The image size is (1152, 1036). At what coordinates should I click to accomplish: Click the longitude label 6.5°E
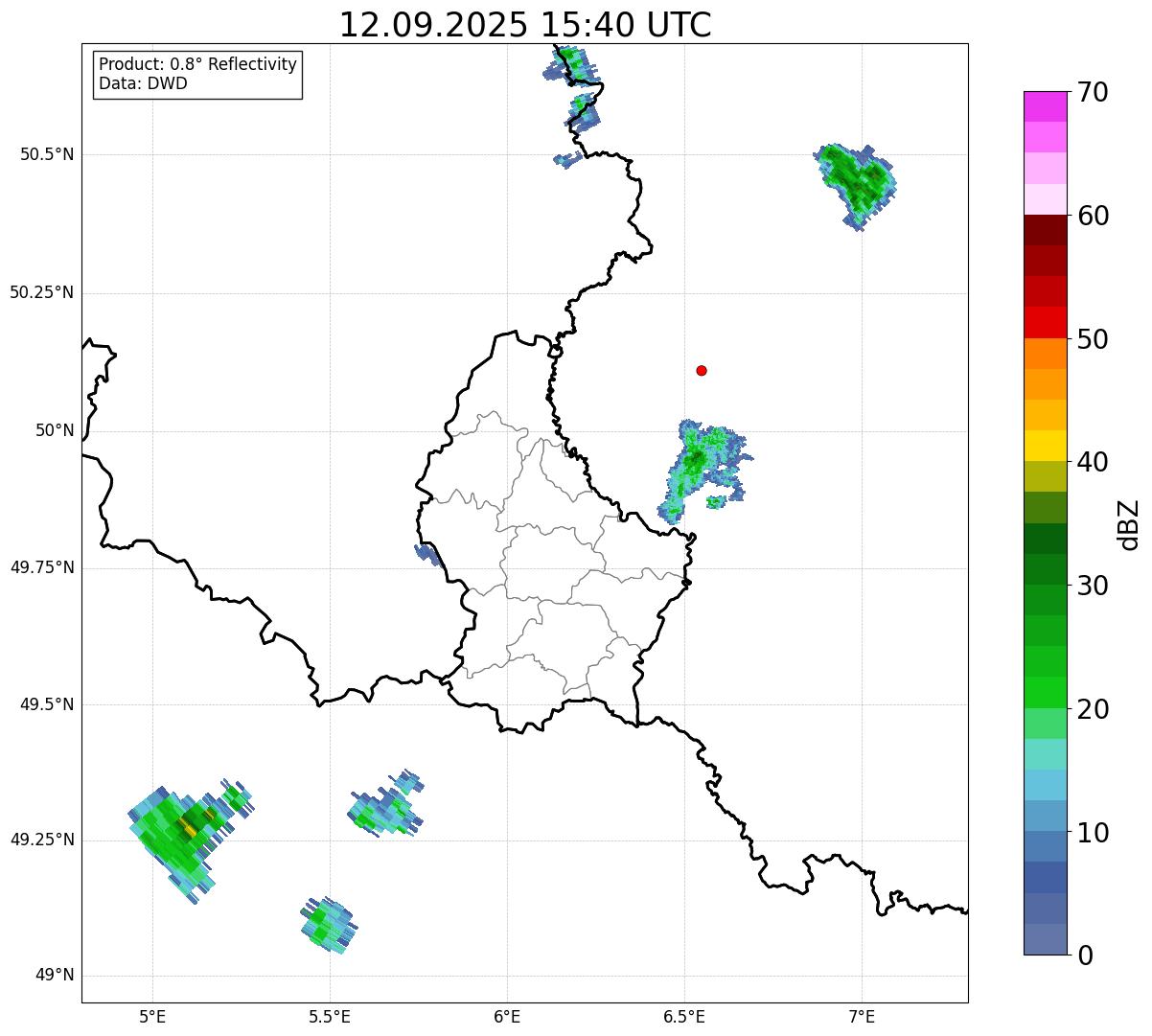pos(684,1016)
